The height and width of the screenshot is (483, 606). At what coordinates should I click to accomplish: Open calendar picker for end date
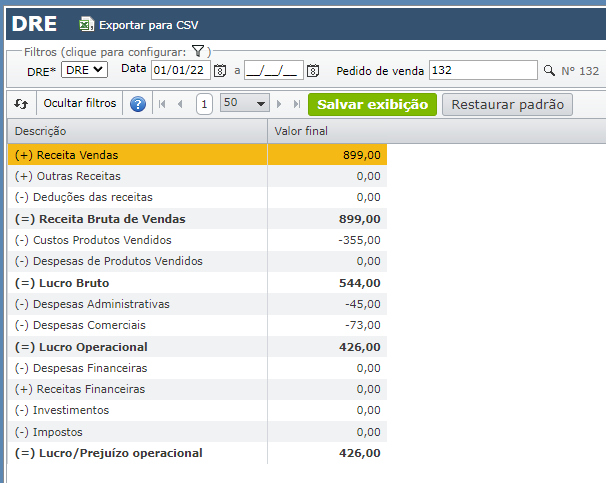click(313, 70)
